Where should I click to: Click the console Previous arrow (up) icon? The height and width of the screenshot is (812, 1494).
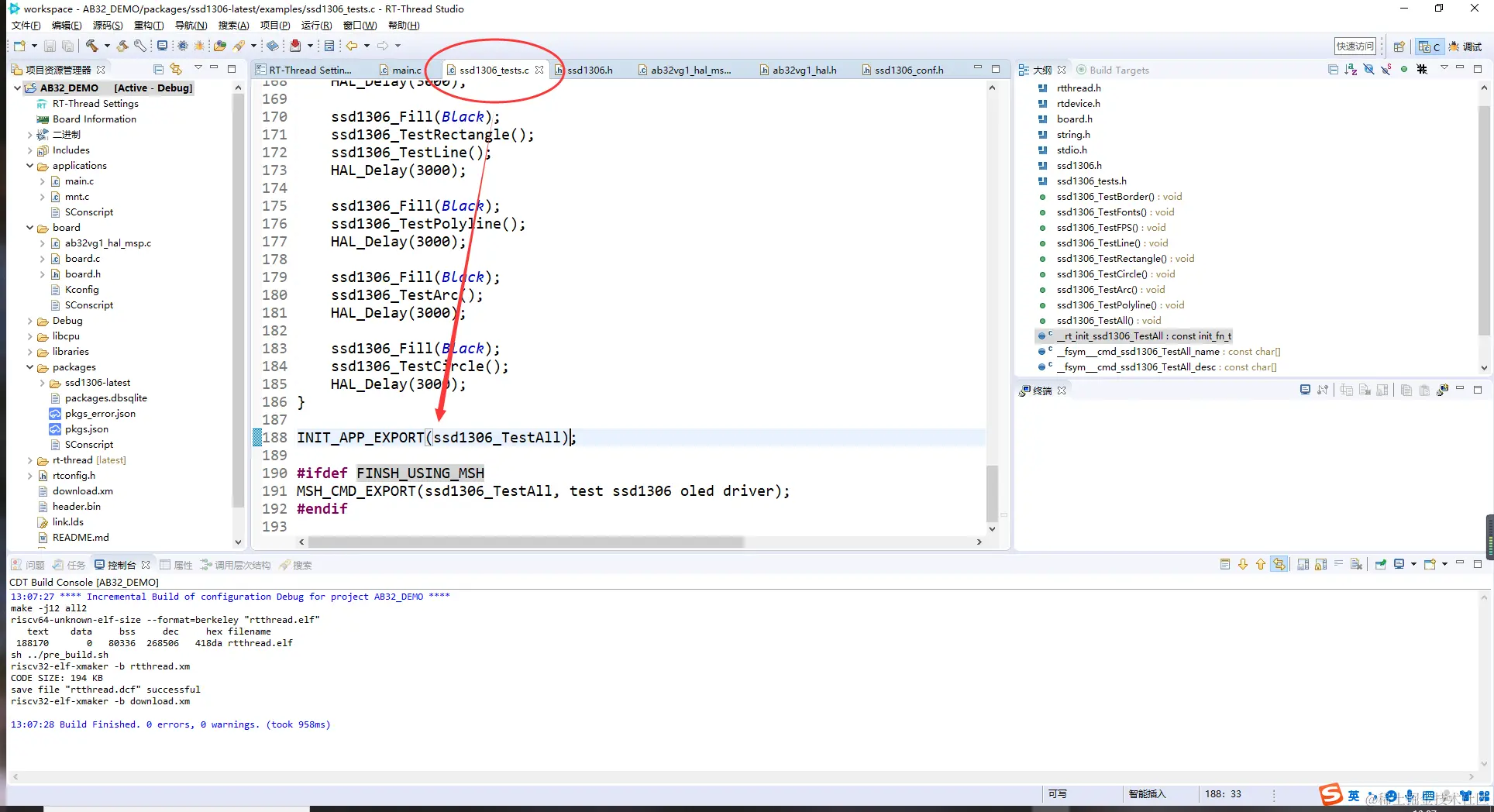point(1261,564)
